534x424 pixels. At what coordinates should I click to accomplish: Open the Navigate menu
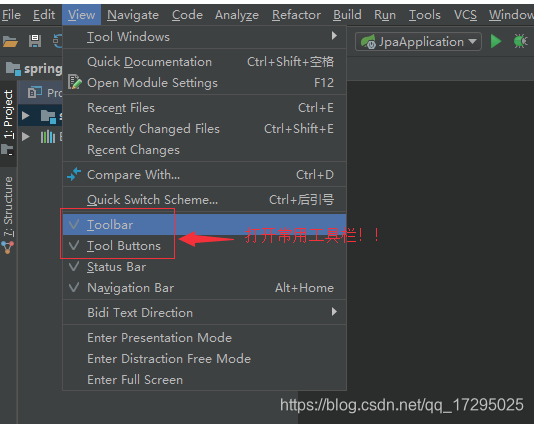(x=133, y=15)
